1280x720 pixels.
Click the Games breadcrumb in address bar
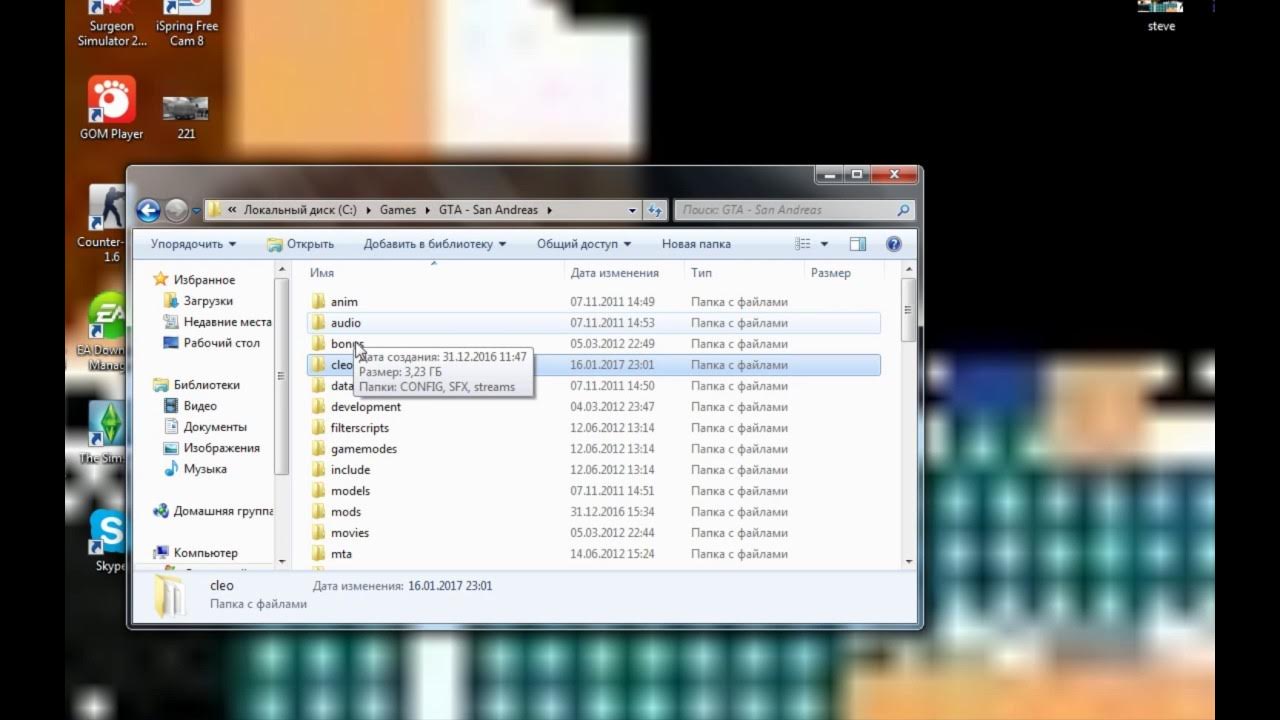click(397, 210)
